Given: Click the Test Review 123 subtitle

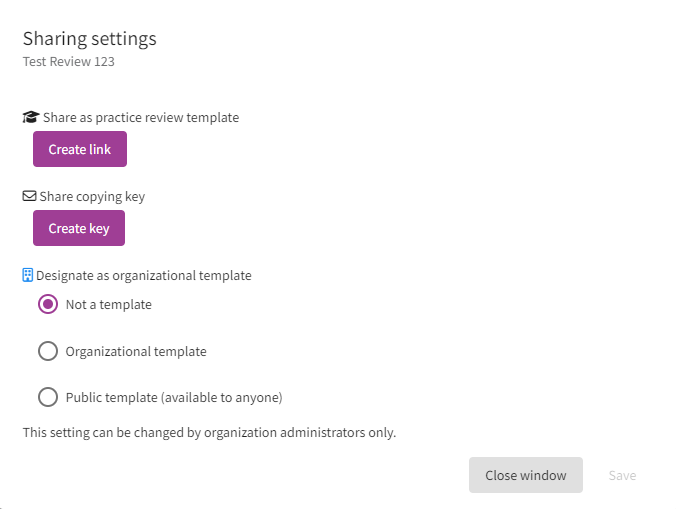Looking at the screenshot, I should 69,62.
